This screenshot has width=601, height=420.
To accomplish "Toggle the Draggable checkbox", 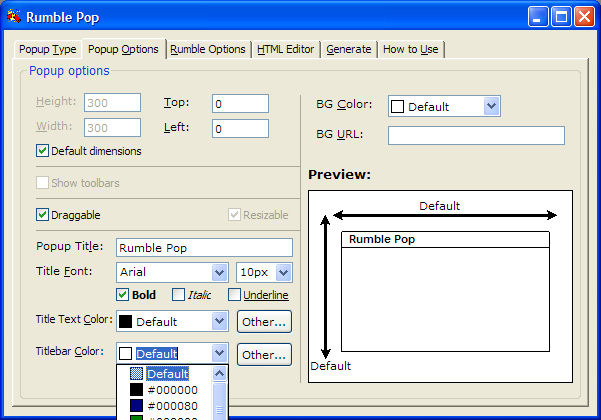I will (x=43, y=215).
